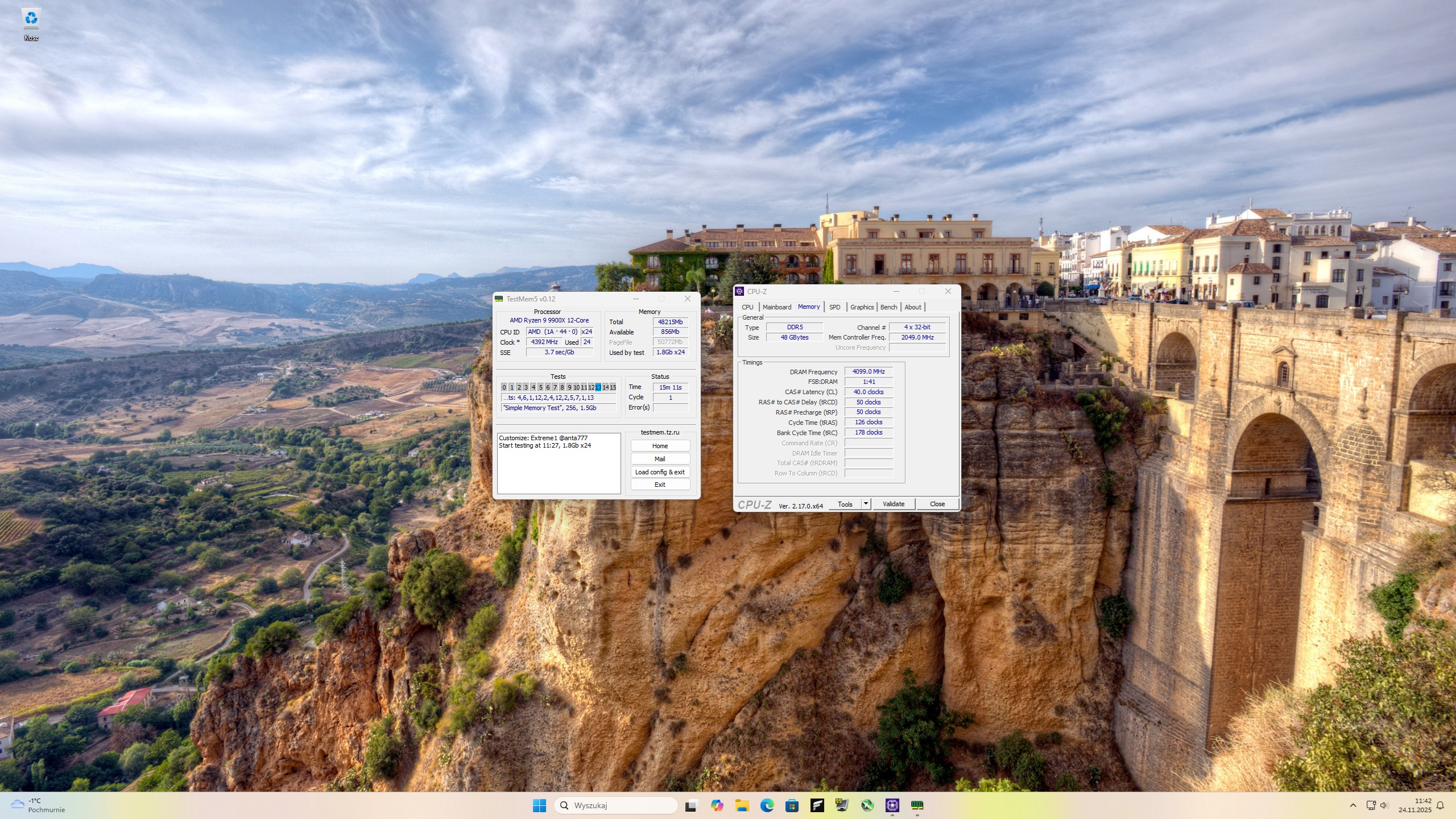Open File Explorer from taskbar
Screen dimensions: 1456x819
coord(742,805)
